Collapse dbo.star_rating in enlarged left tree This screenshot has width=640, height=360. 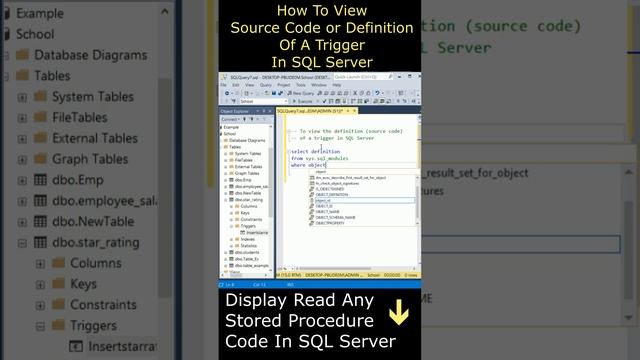point(22,243)
